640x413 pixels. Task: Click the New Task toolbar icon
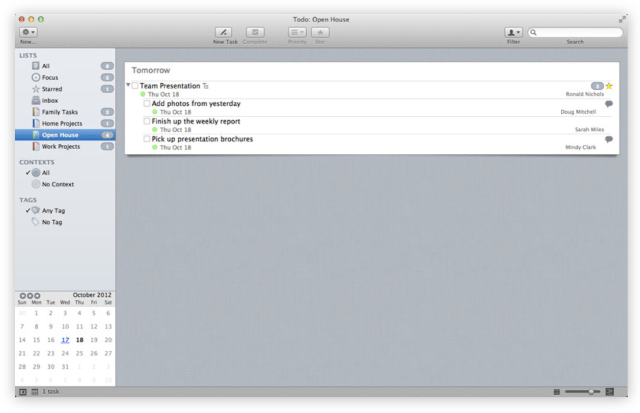pos(225,33)
